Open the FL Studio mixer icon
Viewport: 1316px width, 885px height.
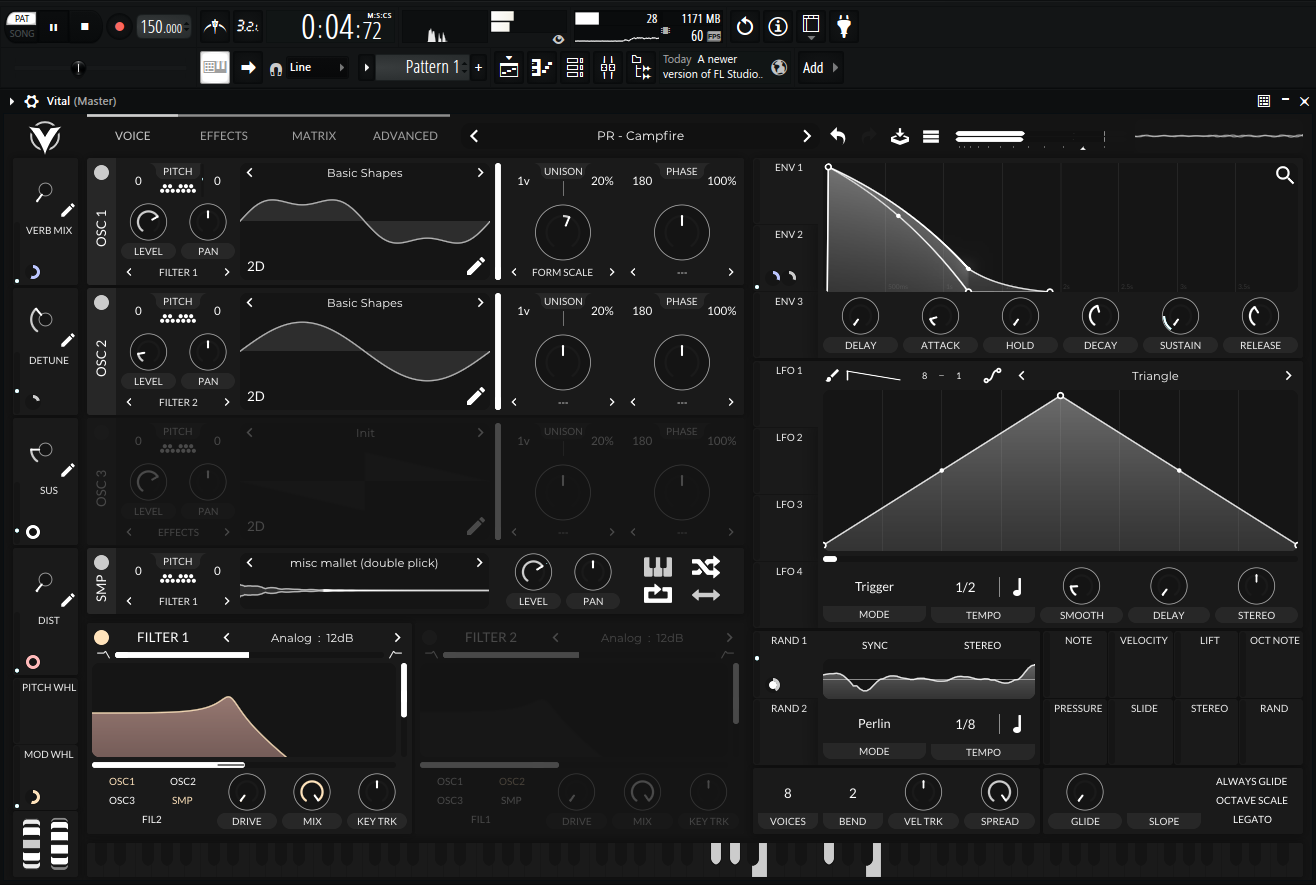pos(607,68)
